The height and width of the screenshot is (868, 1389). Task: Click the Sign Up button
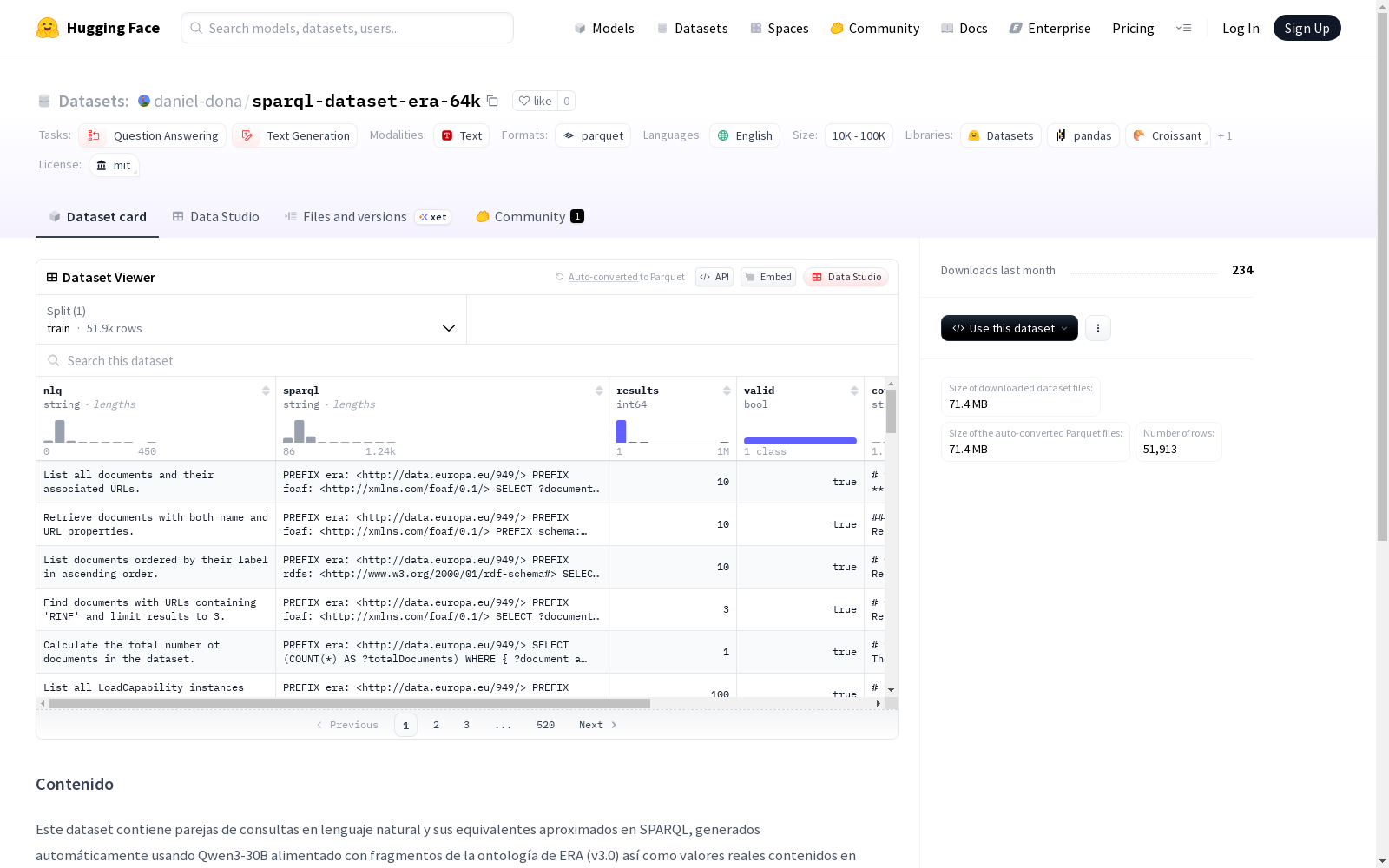pyautogui.click(x=1307, y=28)
